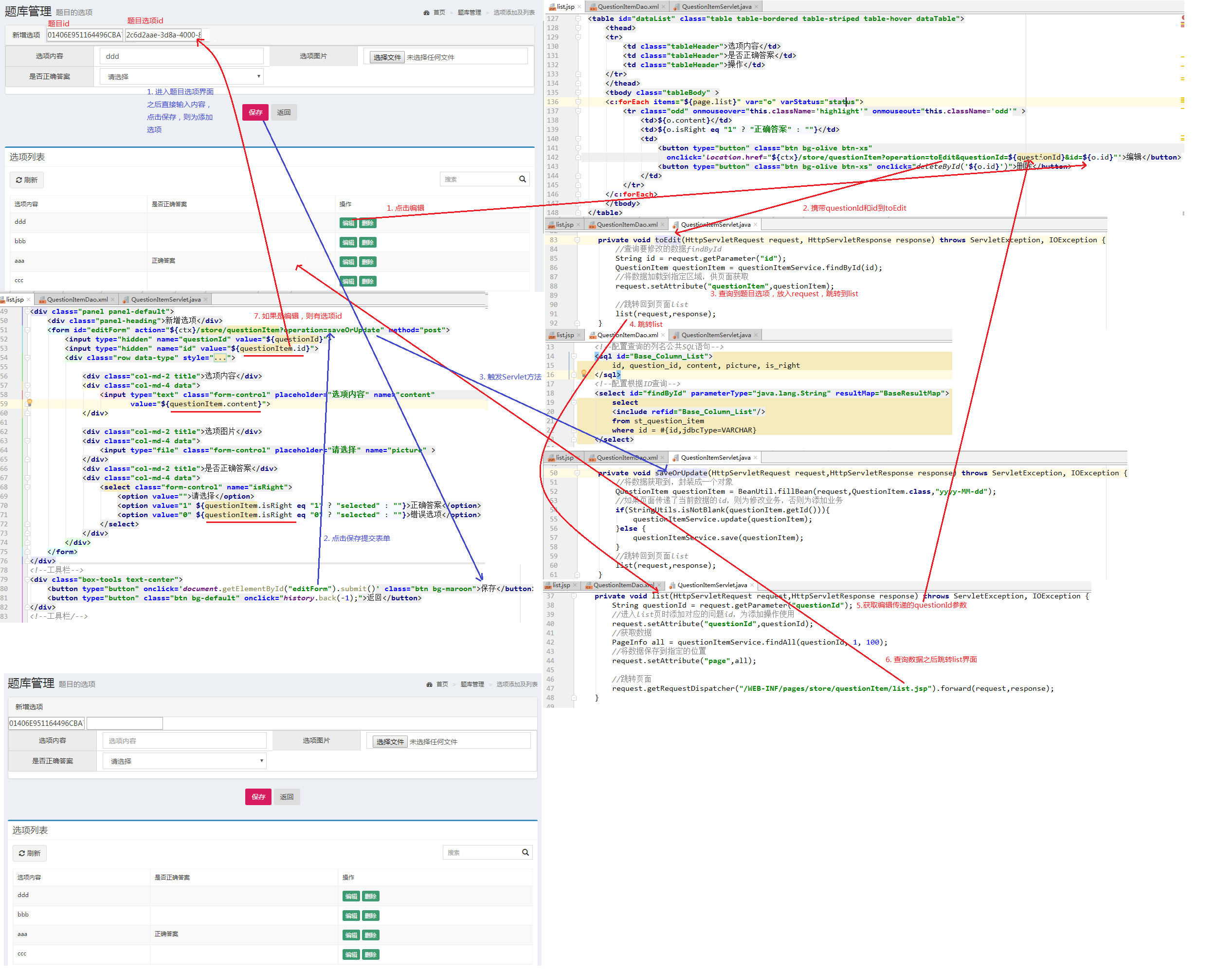This screenshot has height=971, width=1232.
Task: Click the 刷新 button in the upper 选项列表
Action: (x=27, y=180)
